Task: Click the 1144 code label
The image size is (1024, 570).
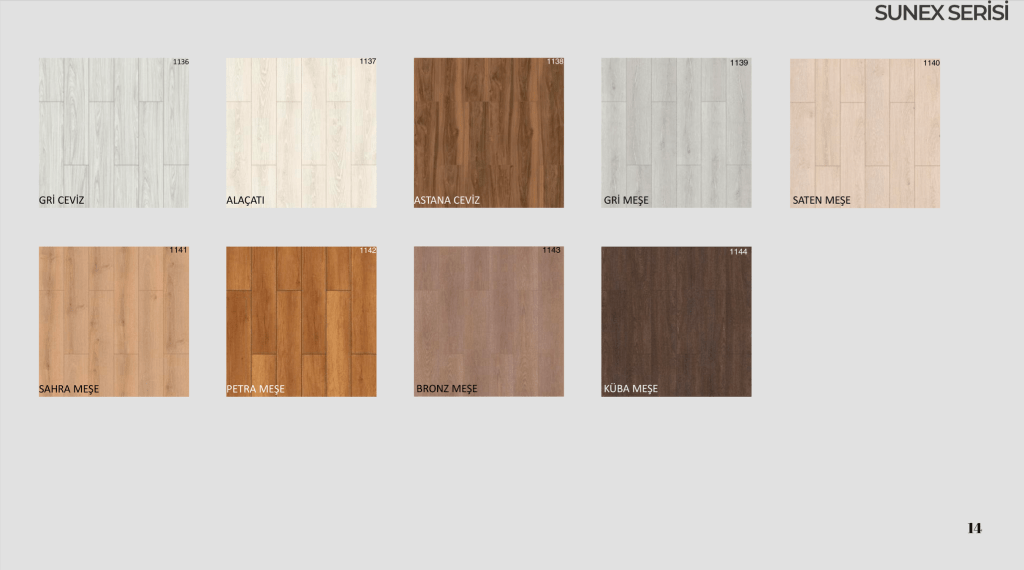Action: (738, 252)
